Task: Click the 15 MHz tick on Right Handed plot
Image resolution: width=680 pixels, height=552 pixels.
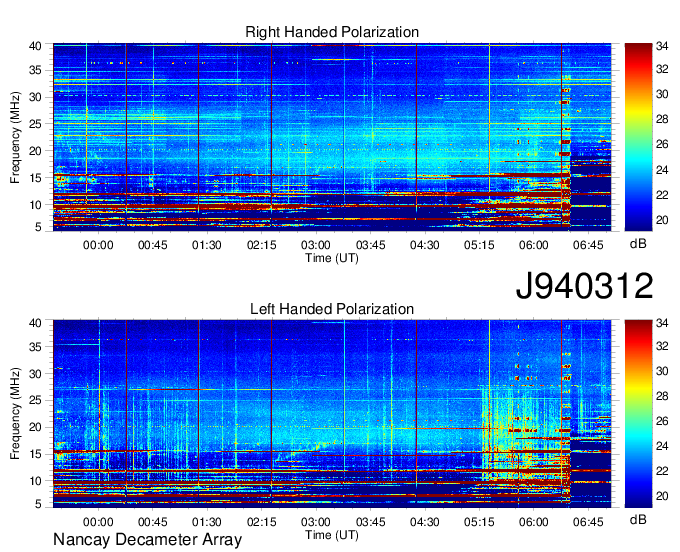Action: point(35,178)
